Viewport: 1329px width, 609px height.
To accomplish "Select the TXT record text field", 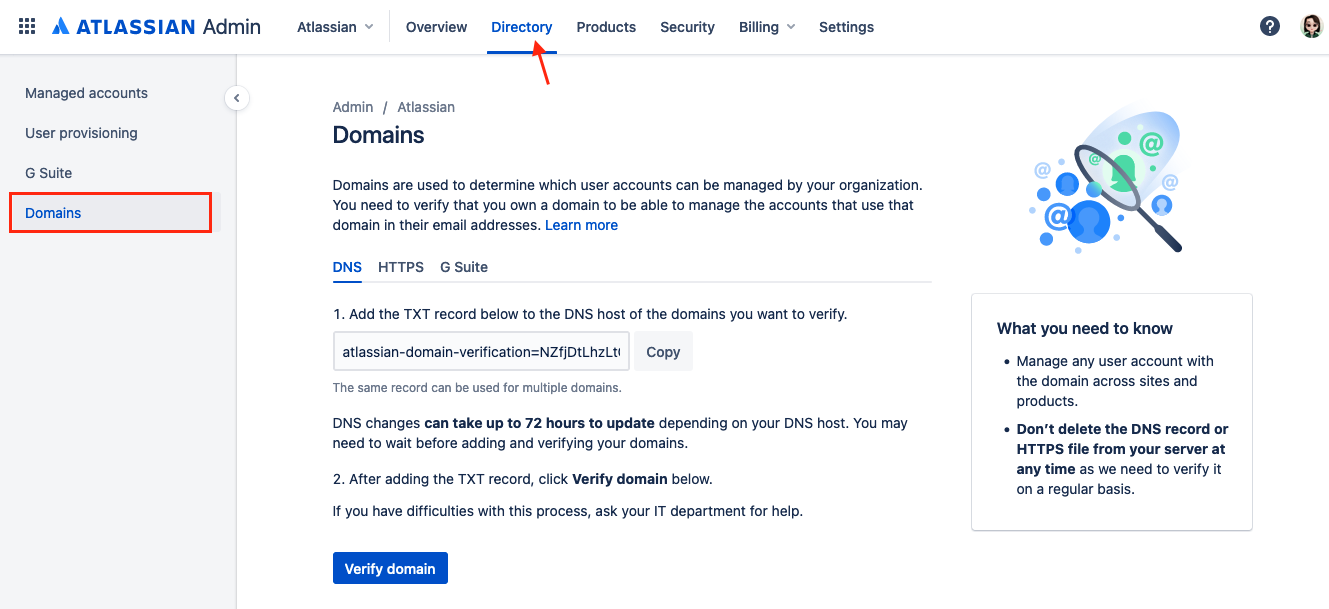I will click(x=480, y=351).
